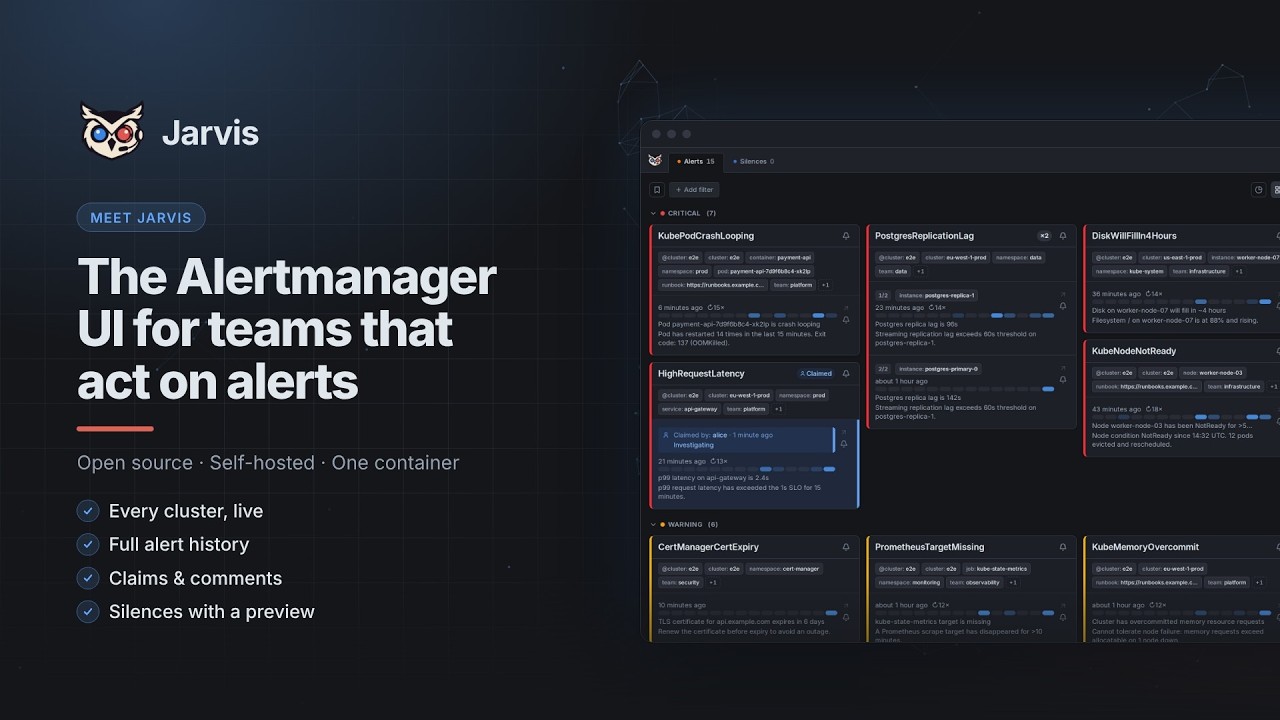Click the DiskWillFillIn4Hours alert title
This screenshot has width=1280, height=720.
(1134, 236)
